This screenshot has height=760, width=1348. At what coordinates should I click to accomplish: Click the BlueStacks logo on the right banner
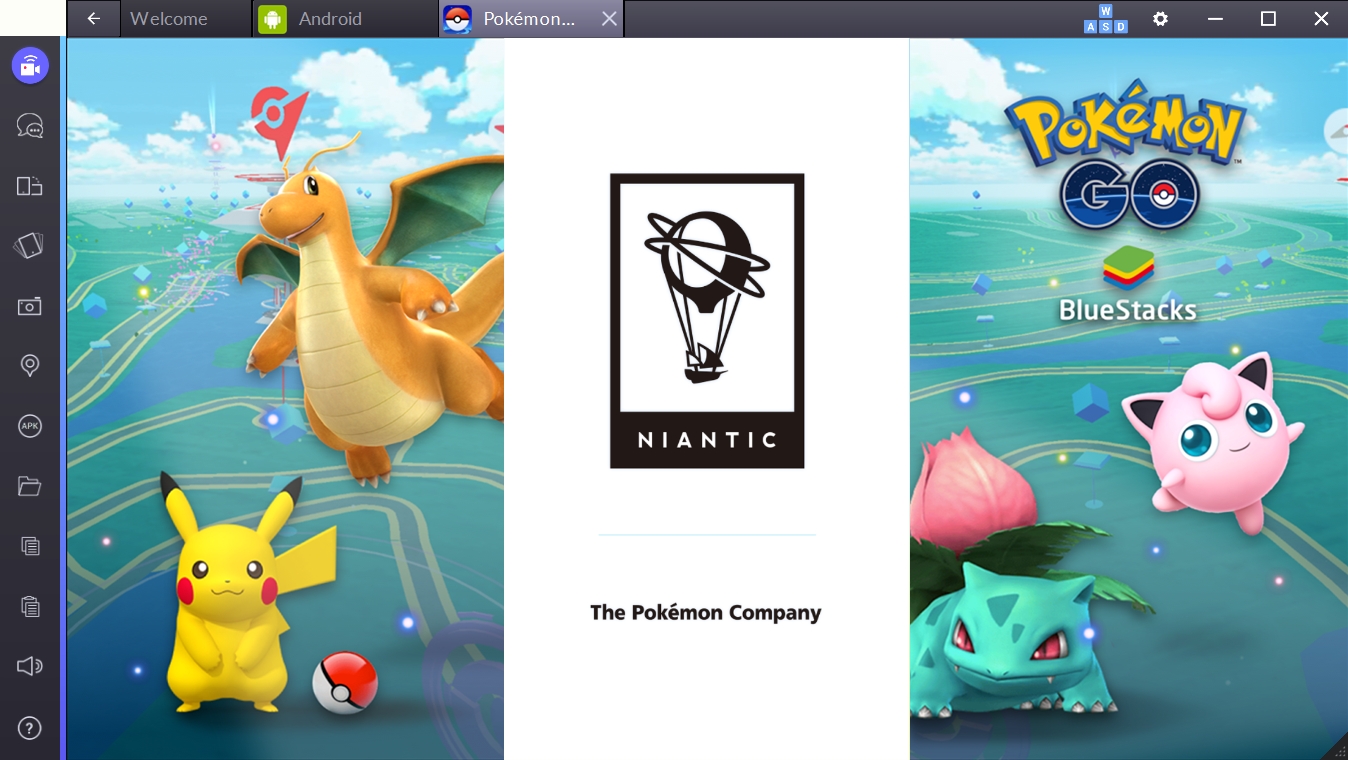1128,285
